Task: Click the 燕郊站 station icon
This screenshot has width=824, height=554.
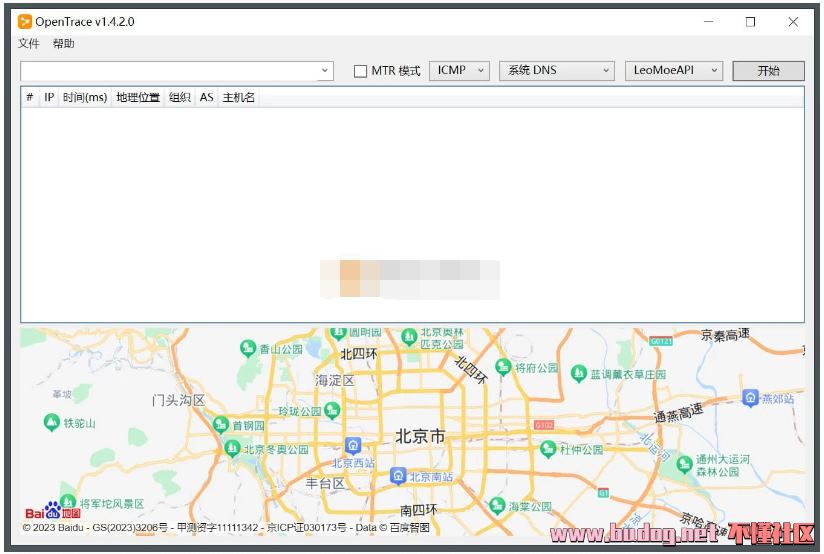Action: click(751, 398)
